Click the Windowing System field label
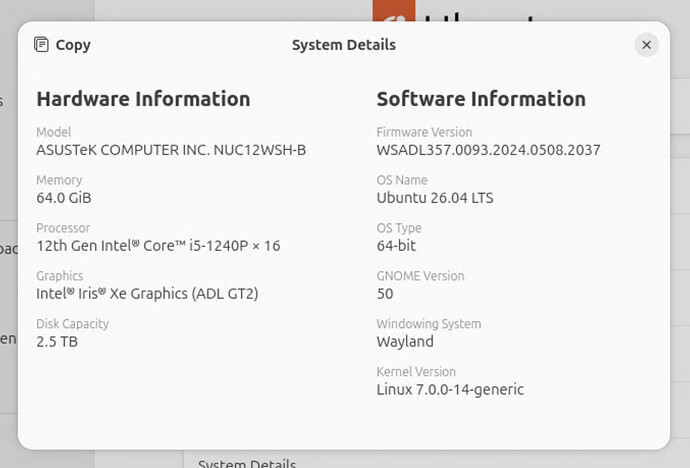The height and width of the screenshot is (468, 690). point(429,324)
